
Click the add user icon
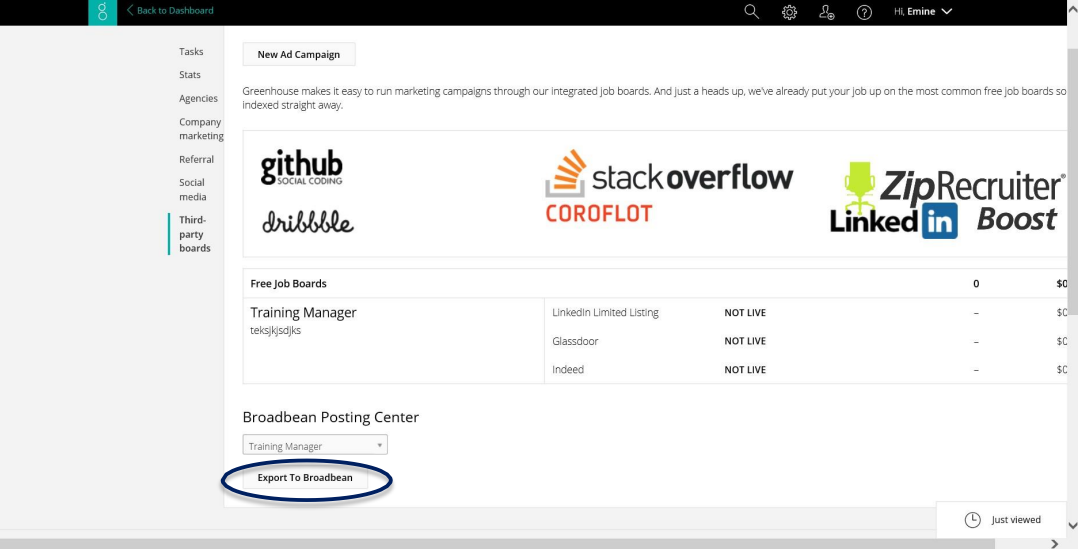826,12
